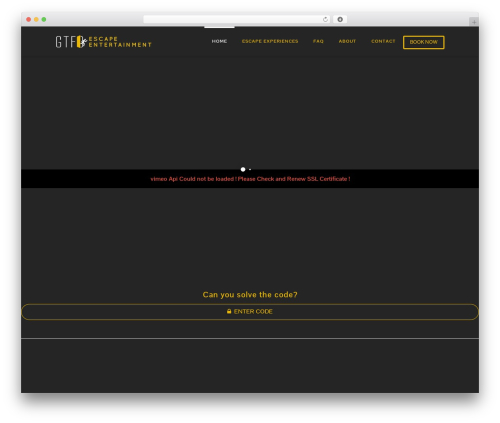Screen dimensions: 500x423
Task: Open Escape Experiences menu item
Action: click(x=270, y=41)
